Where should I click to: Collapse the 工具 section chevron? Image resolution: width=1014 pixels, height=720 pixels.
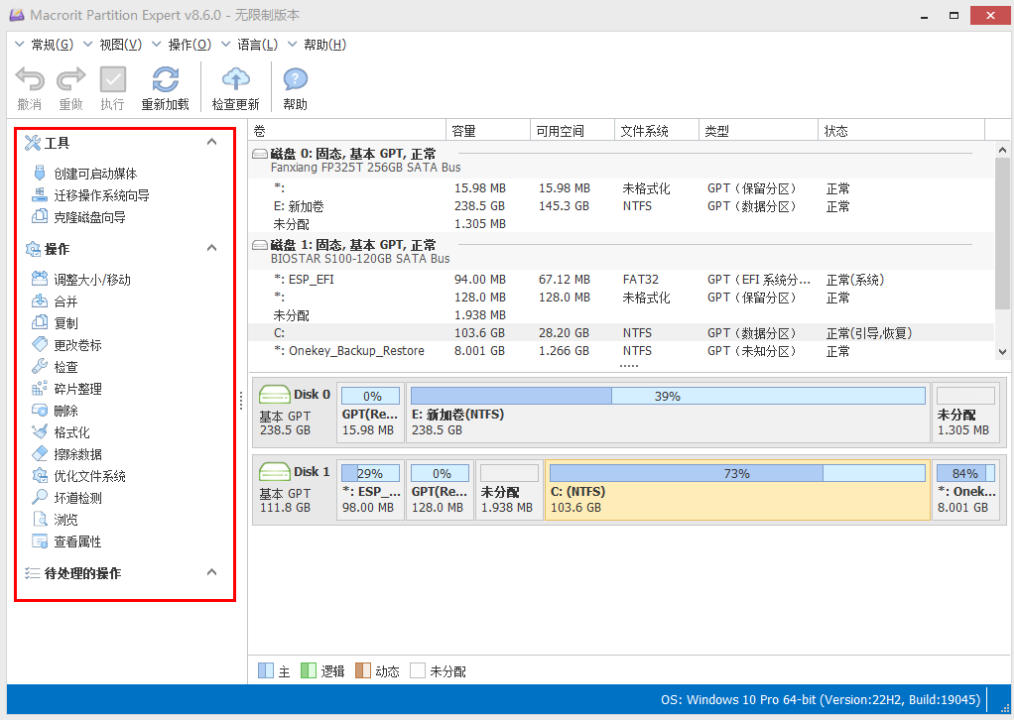(x=211, y=143)
